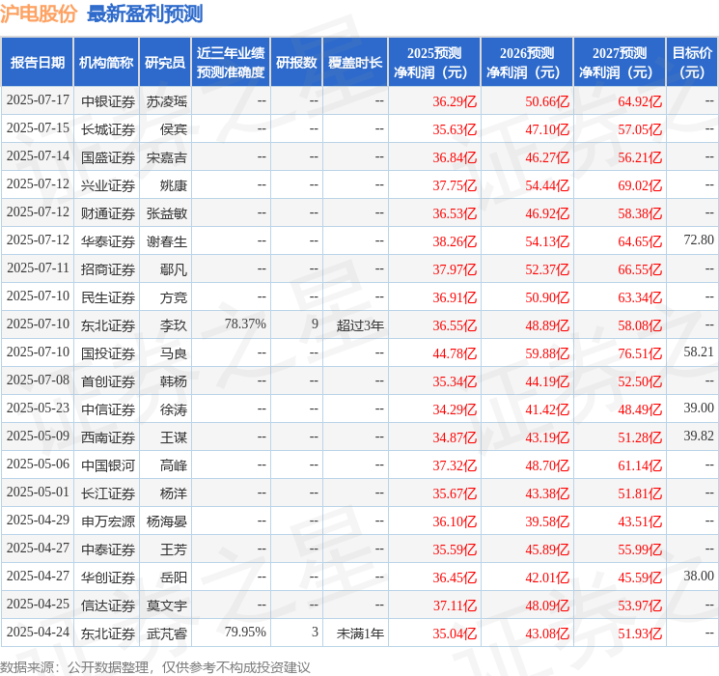This screenshot has width=719, height=676.
Task: Select the 近三年业绩预测准确度 column header
Action: coord(231,62)
